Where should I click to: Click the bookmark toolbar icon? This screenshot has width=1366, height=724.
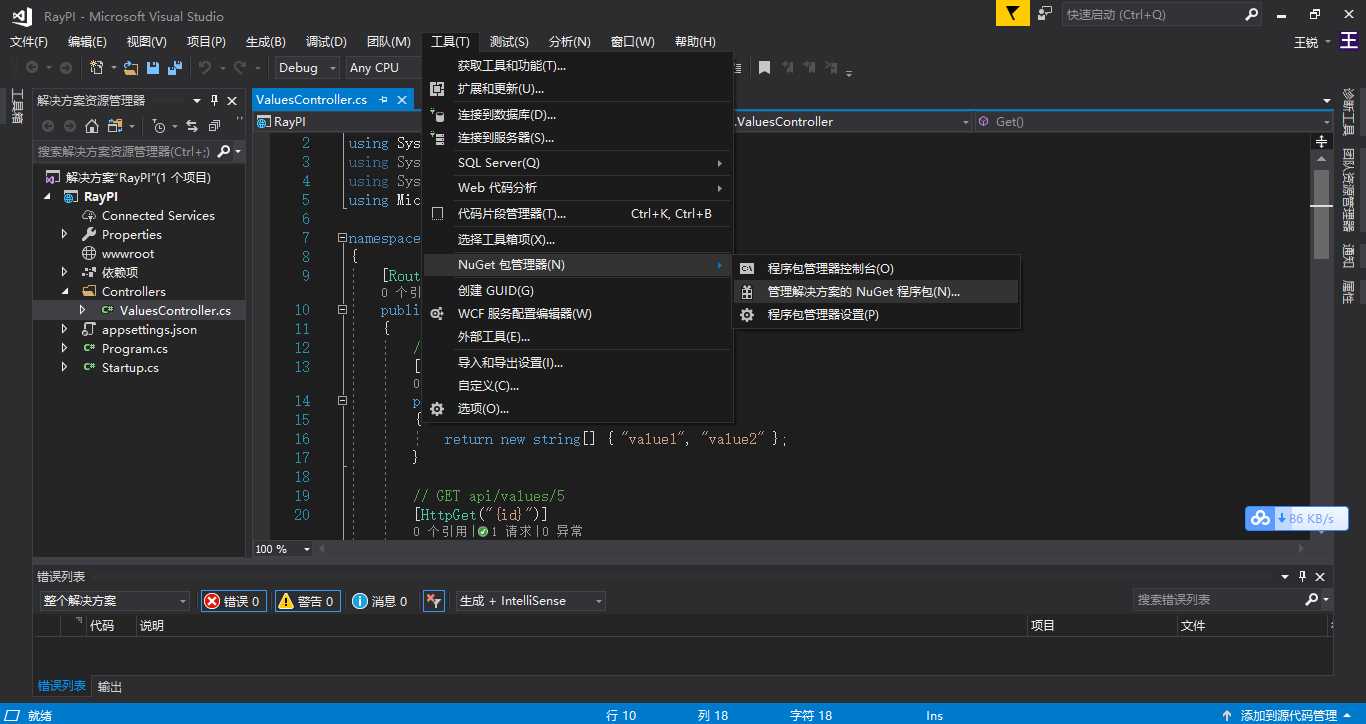coord(764,68)
